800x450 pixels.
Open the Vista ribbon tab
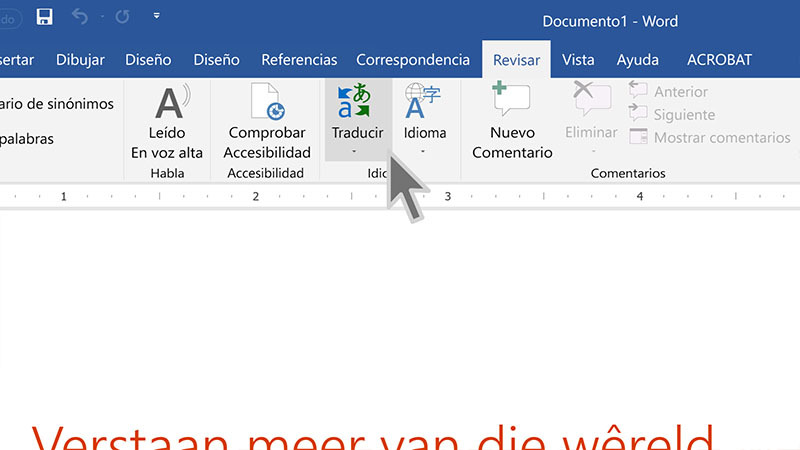point(578,60)
